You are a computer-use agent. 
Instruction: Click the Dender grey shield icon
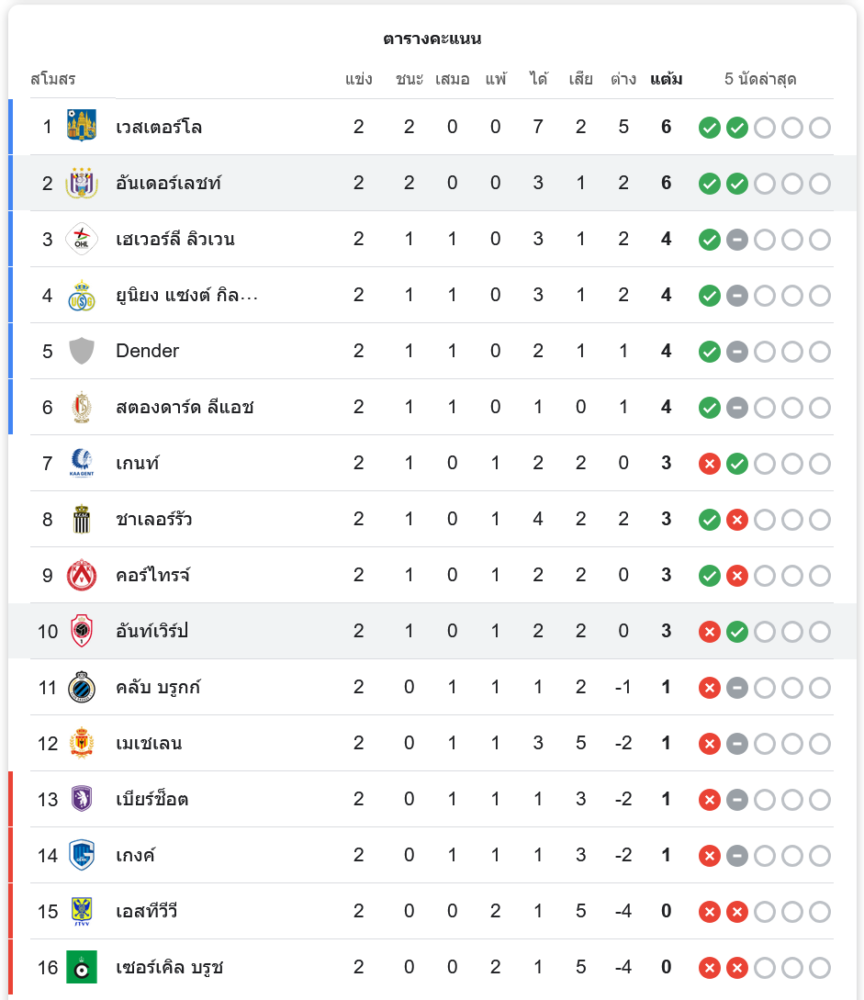(81, 351)
